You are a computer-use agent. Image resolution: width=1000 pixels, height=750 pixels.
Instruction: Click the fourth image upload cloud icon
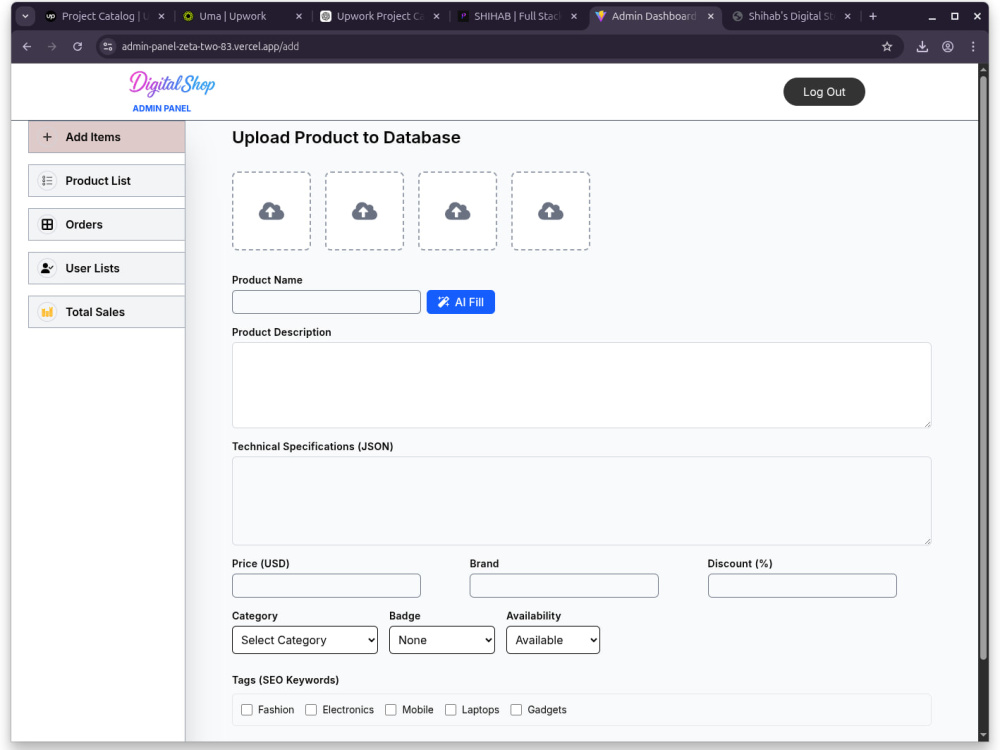tap(550, 211)
